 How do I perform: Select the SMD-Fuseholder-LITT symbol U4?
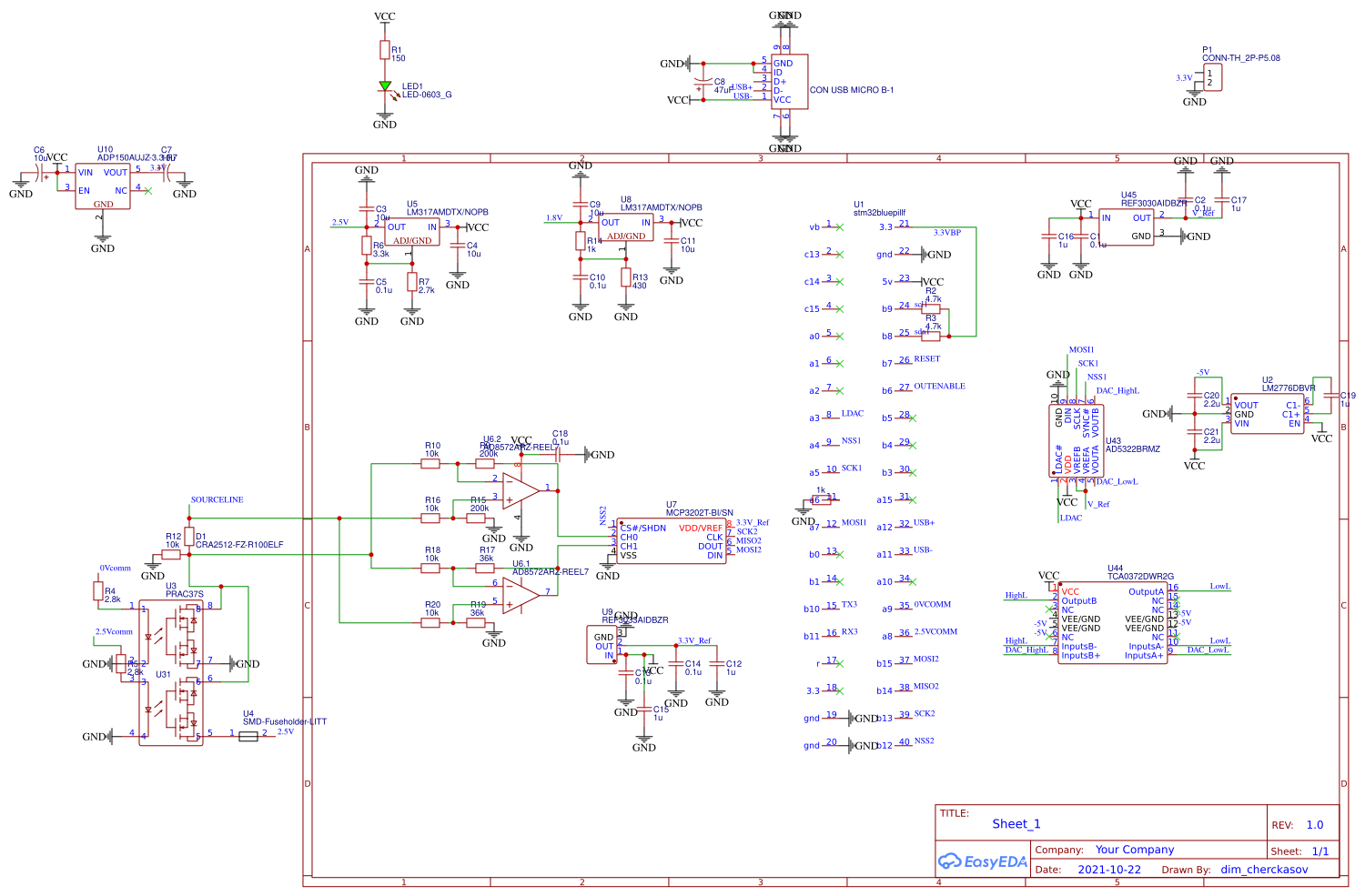pos(248,739)
